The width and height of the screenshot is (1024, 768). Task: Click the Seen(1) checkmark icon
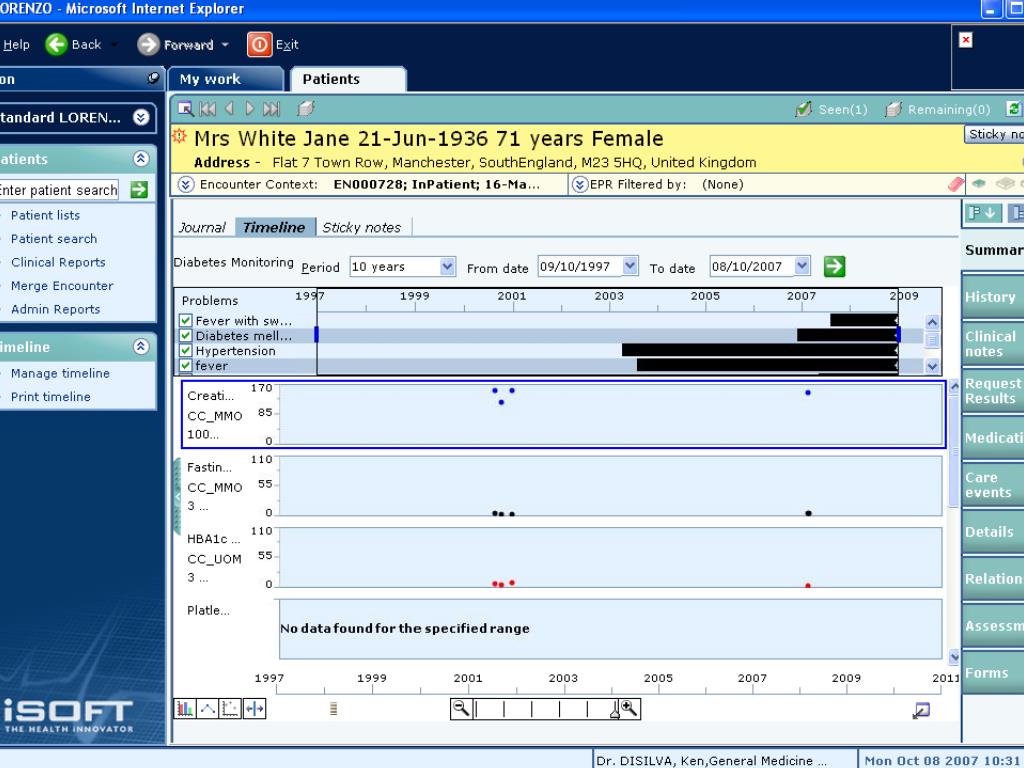click(x=803, y=109)
